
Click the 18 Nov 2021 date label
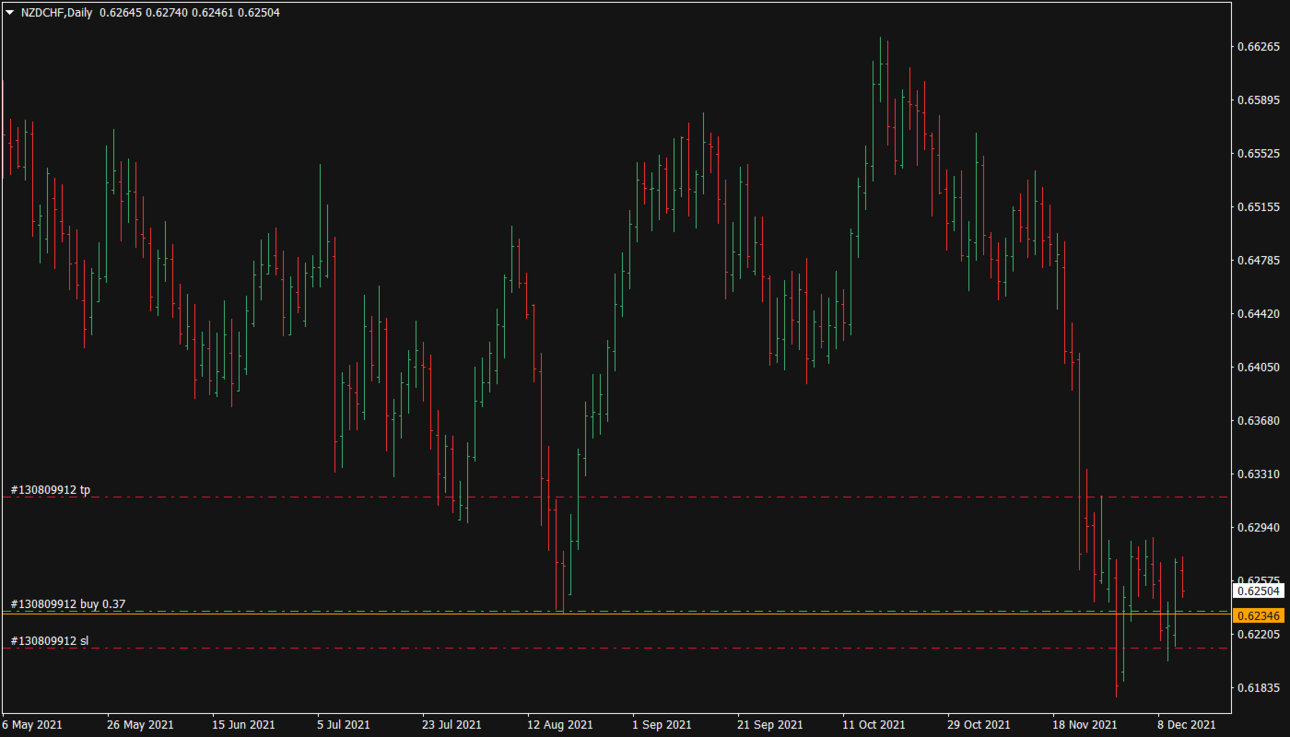(x=1085, y=724)
